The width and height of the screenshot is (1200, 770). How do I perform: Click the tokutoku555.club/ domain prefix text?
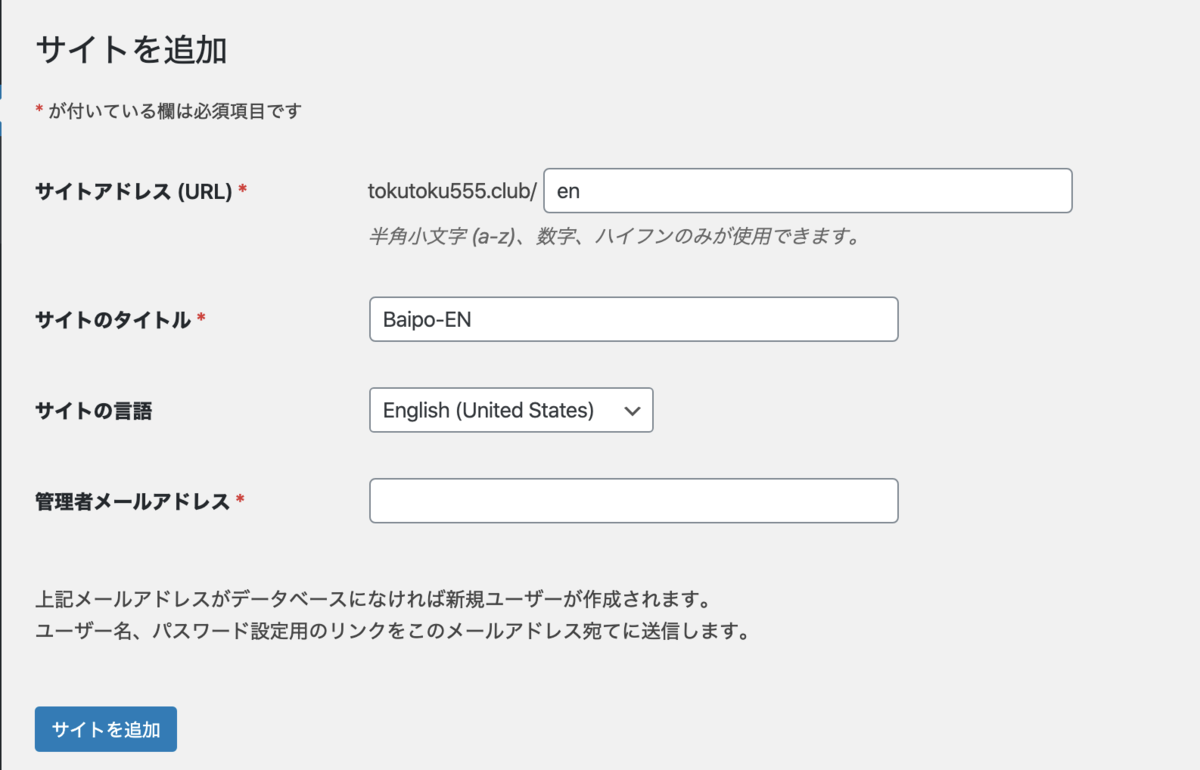[453, 190]
